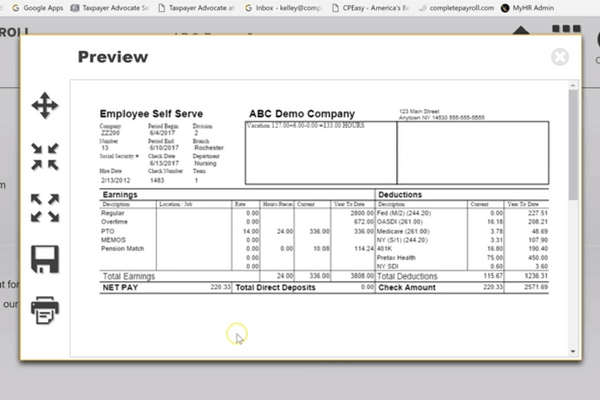Click the shrink inward arrows icon
The width and height of the screenshot is (600, 400).
45,157
